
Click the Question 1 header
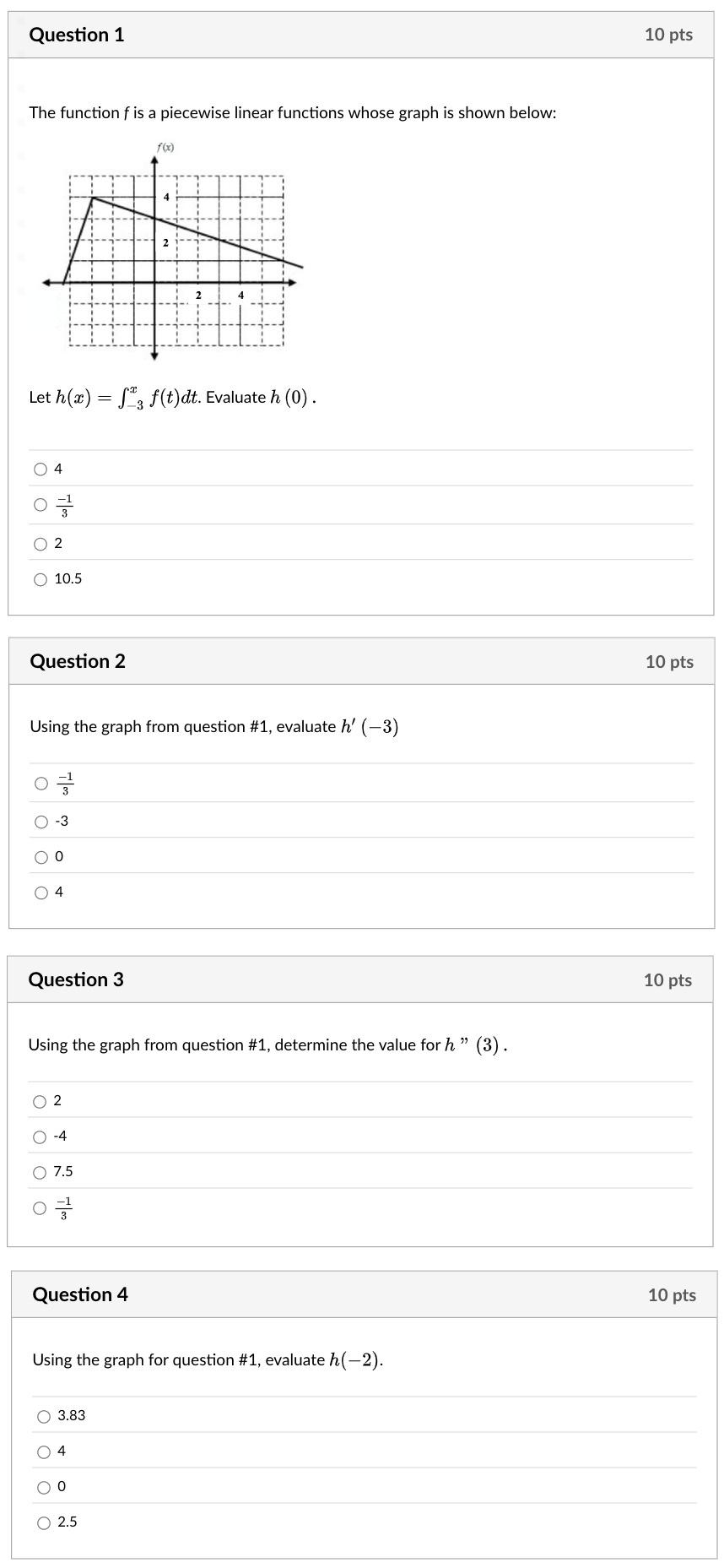(77, 35)
